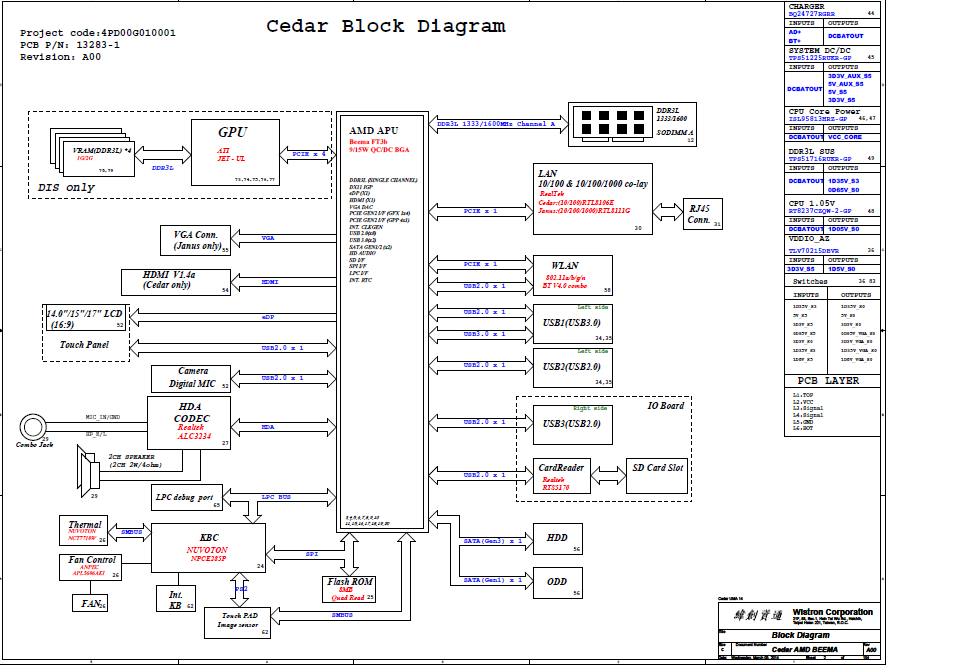Select the KBC NUVOTON block
959x667 pixels.
click(x=208, y=548)
